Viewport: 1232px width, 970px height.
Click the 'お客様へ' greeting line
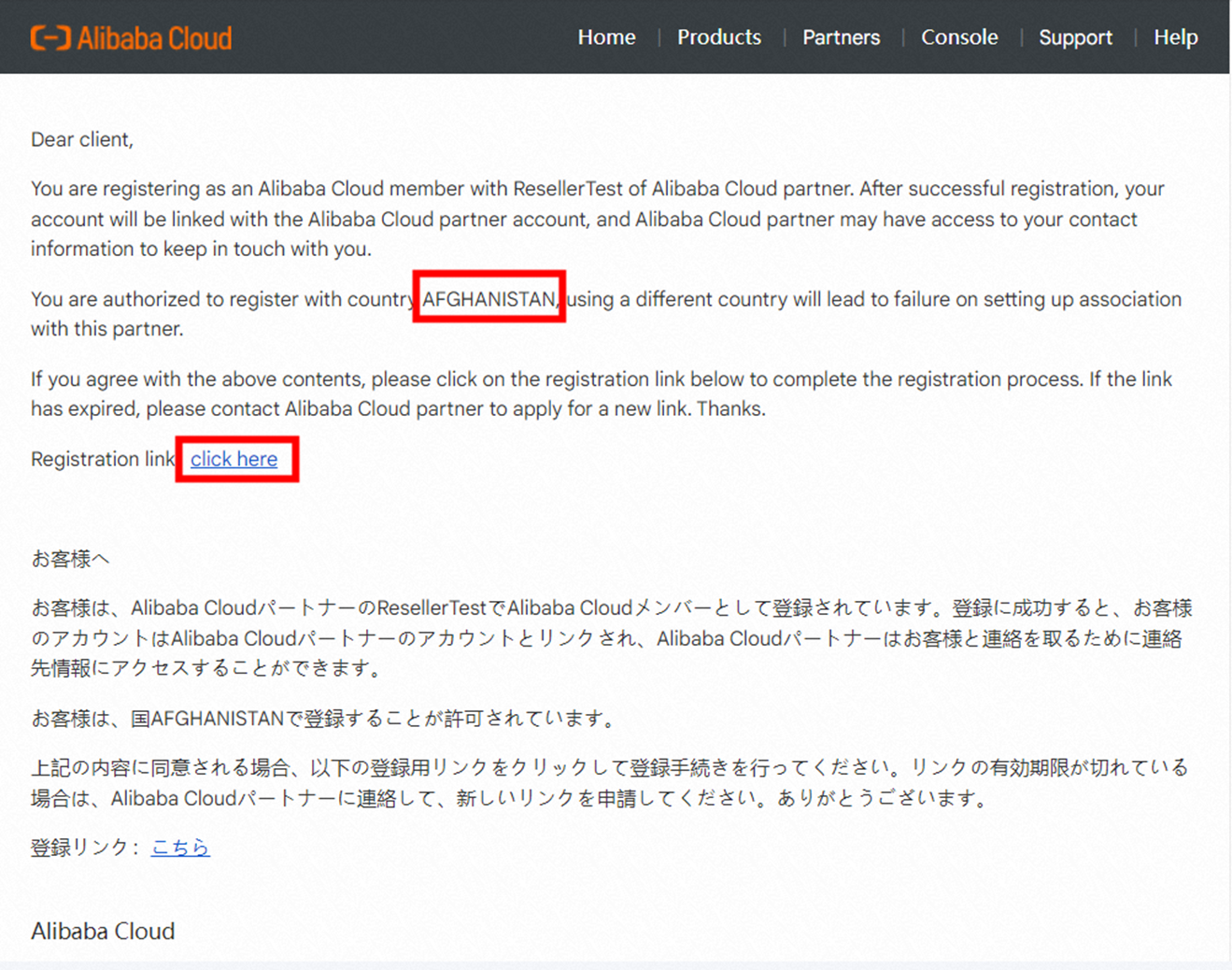(70, 559)
